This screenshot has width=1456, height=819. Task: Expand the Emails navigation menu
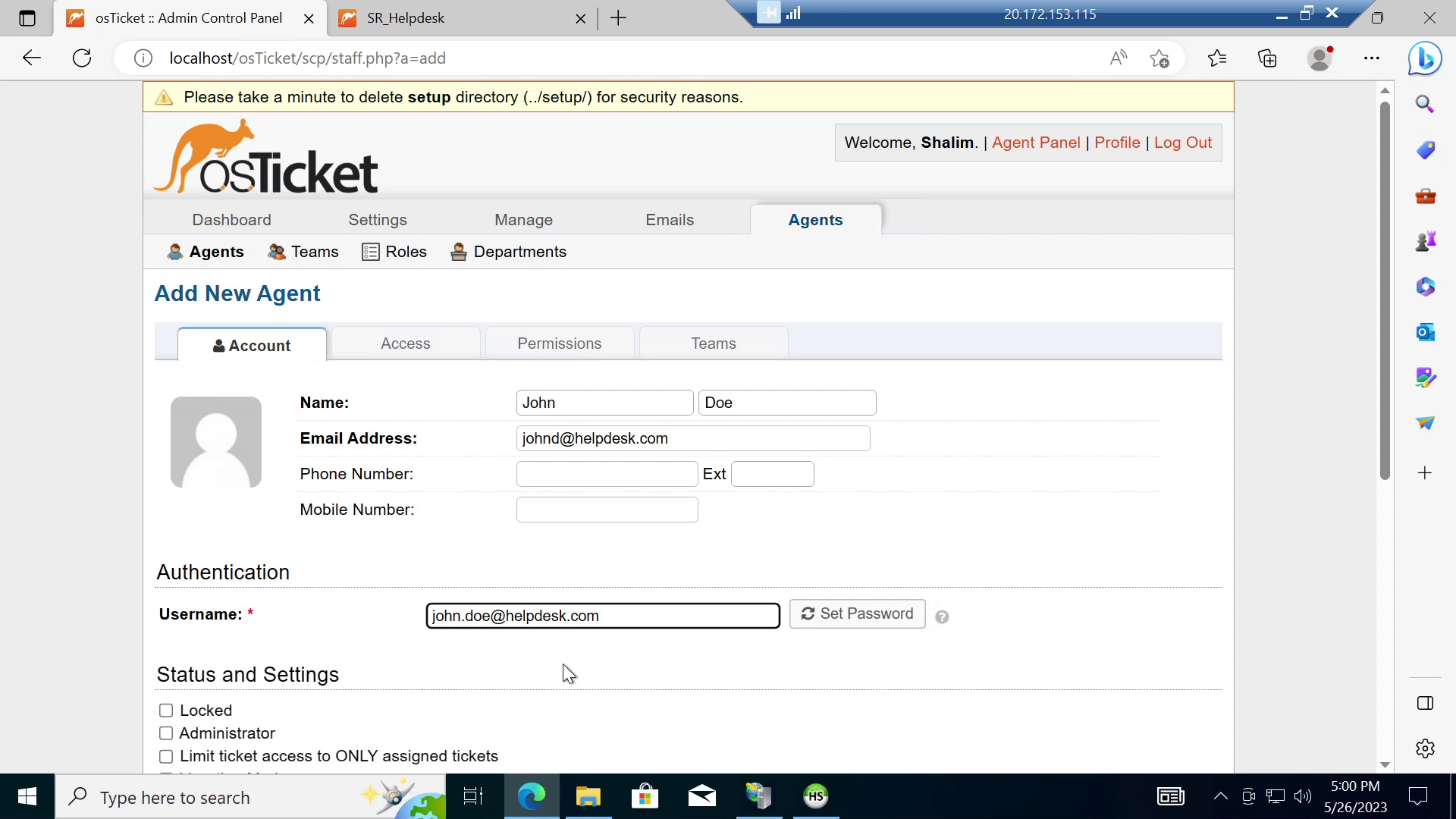(x=669, y=219)
